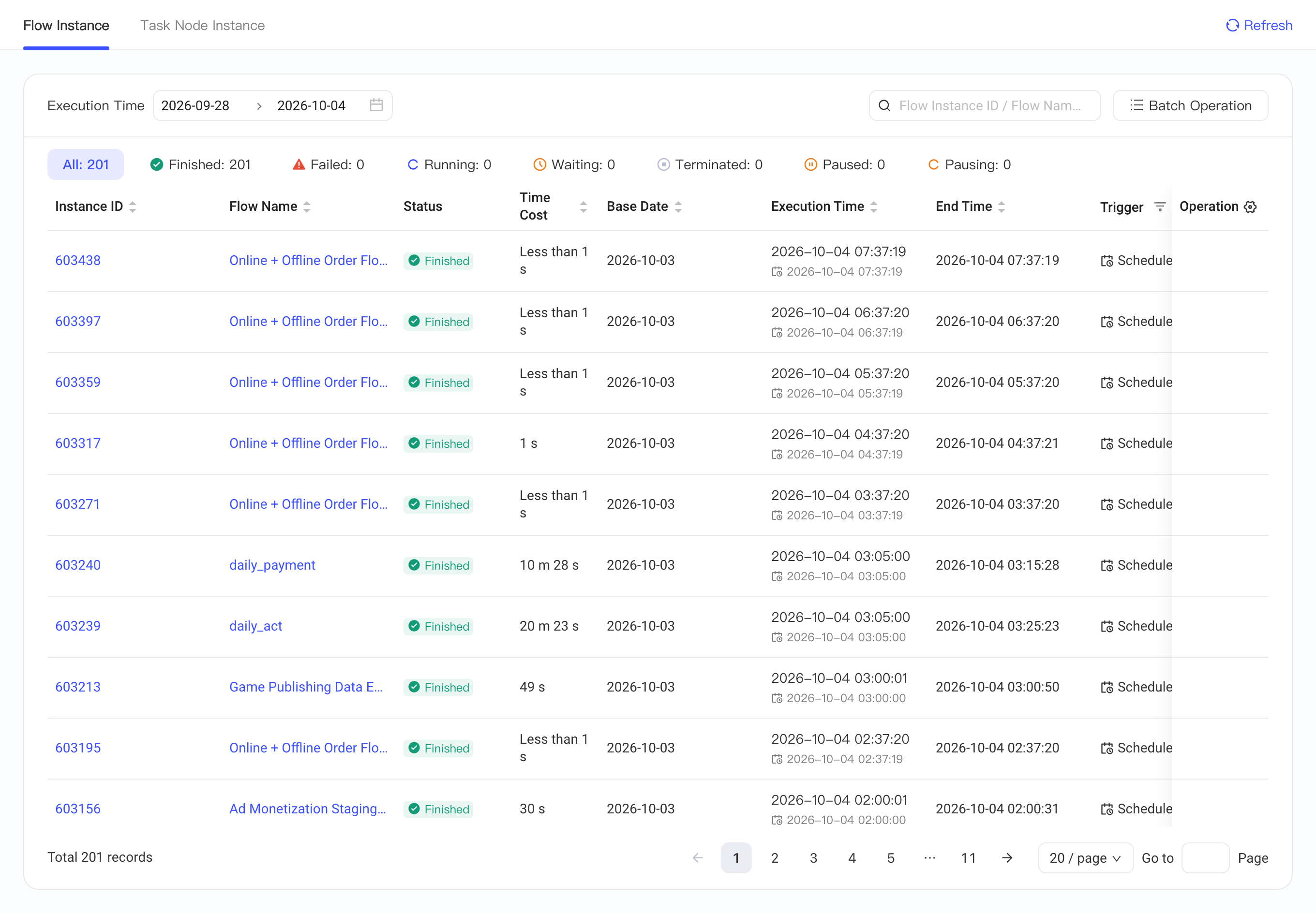Open the 20 / page dropdown
The width and height of the screenshot is (1316, 913).
point(1085,857)
